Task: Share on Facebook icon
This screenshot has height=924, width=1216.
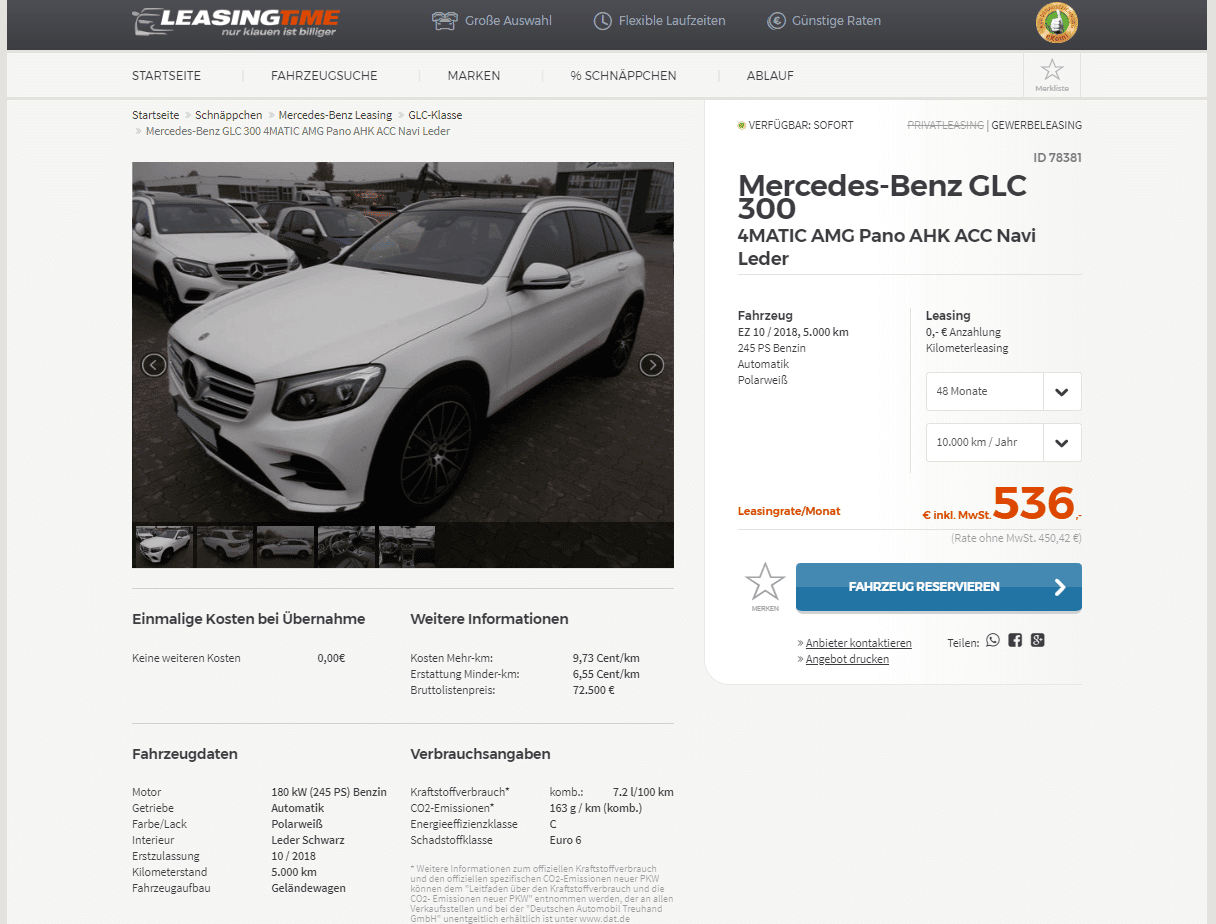Action: 1015,640
